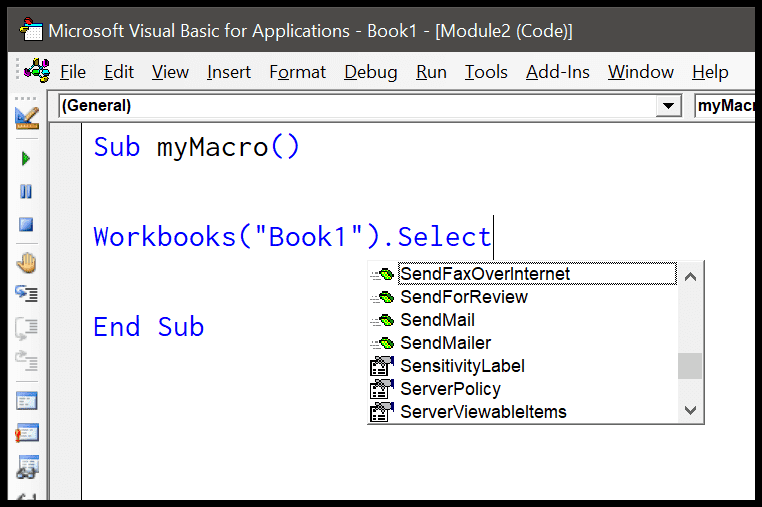Click the autocomplete scrollbar thumb
Image resolution: width=762 pixels, height=507 pixels.
(x=690, y=366)
